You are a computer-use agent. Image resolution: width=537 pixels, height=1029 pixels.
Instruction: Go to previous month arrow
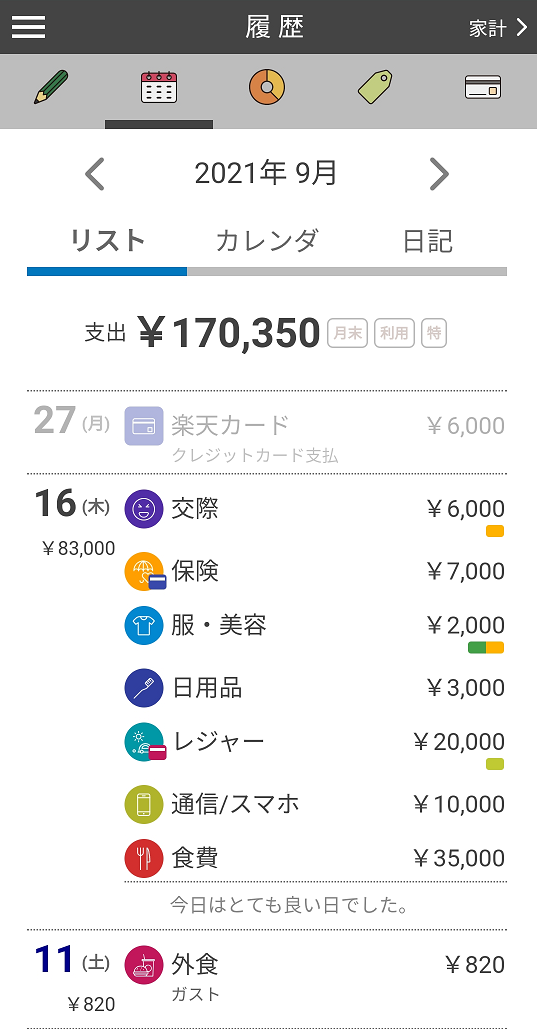95,175
